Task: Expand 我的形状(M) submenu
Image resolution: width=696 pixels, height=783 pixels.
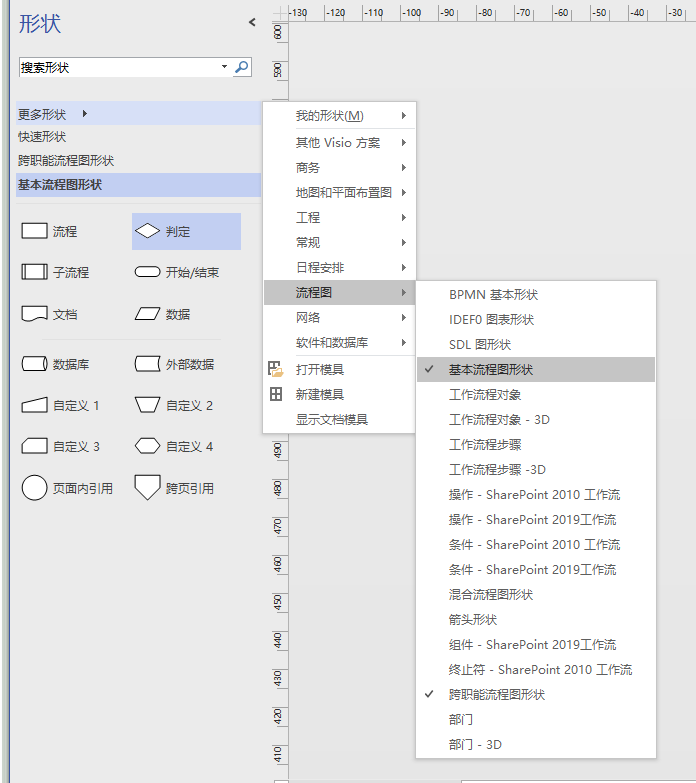Action: [x=340, y=116]
